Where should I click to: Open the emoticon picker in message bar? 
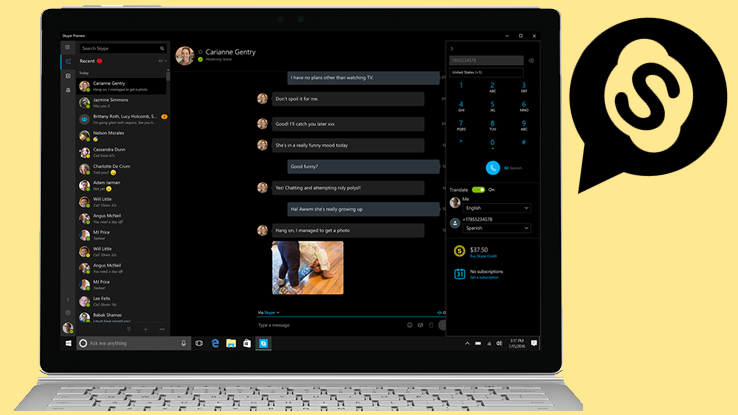pos(409,325)
